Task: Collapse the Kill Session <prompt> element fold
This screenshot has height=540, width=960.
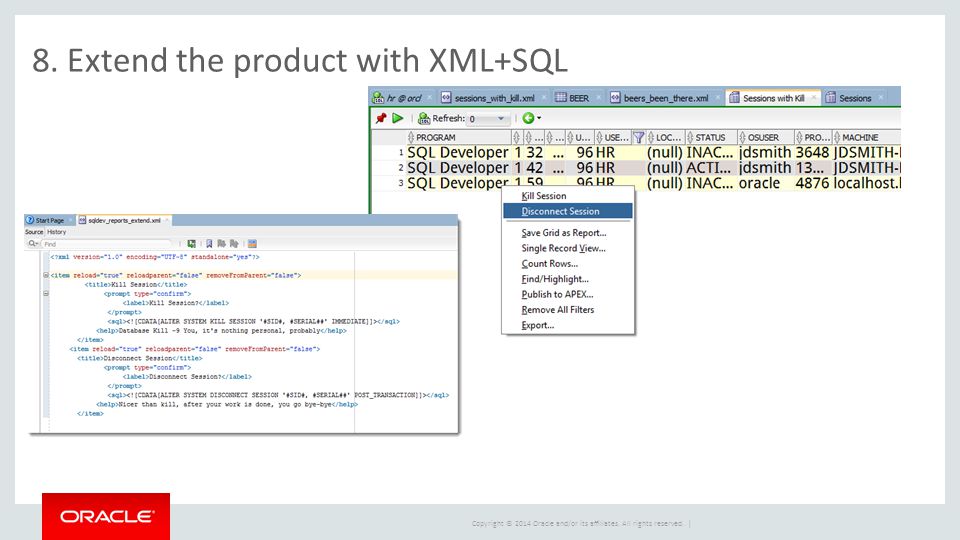Action: (46, 294)
